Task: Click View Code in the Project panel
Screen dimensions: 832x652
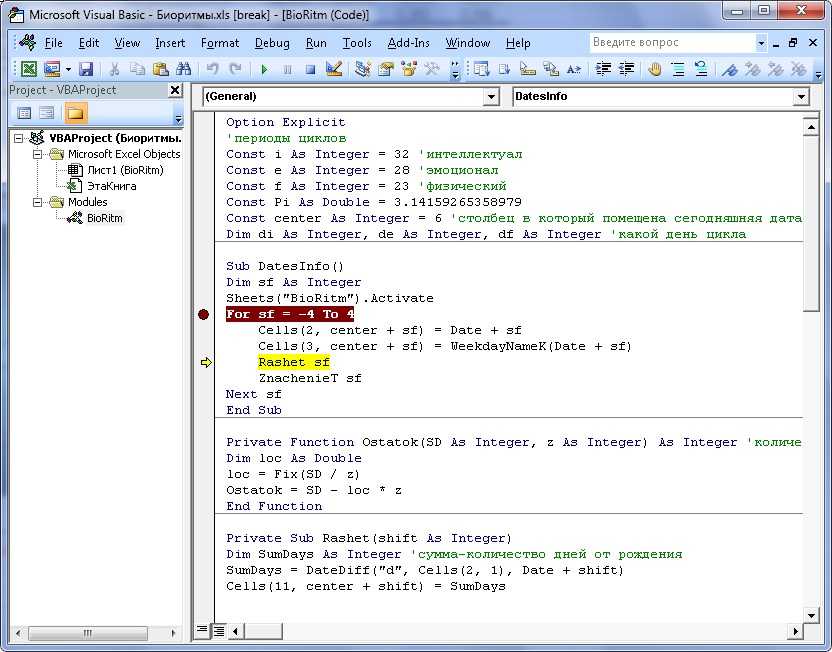Action: pyautogui.click(x=24, y=113)
